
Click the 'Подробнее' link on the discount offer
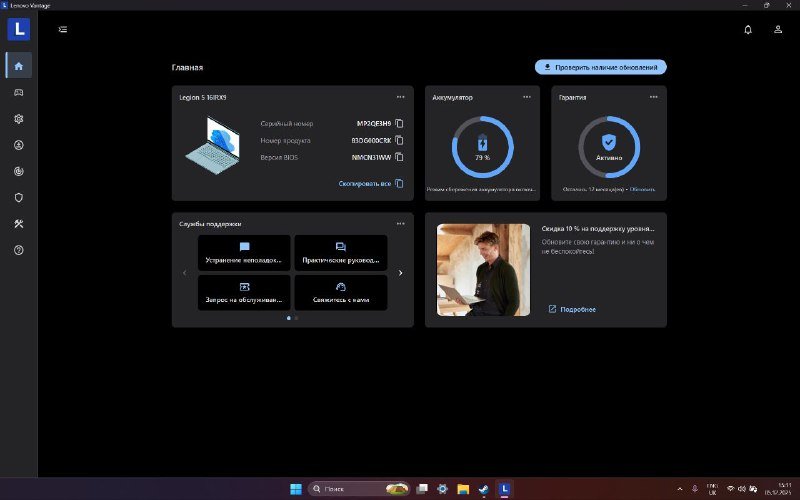pos(572,309)
